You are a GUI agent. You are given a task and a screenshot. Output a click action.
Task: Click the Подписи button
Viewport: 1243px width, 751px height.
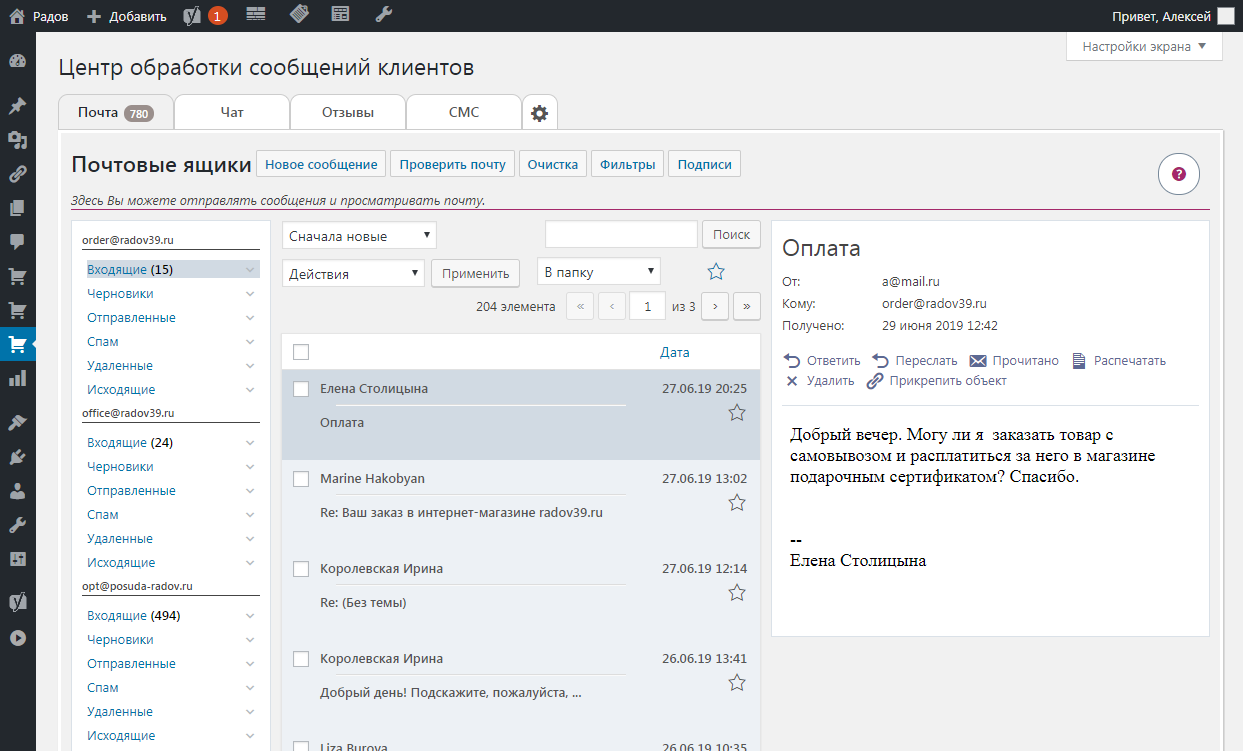click(704, 164)
